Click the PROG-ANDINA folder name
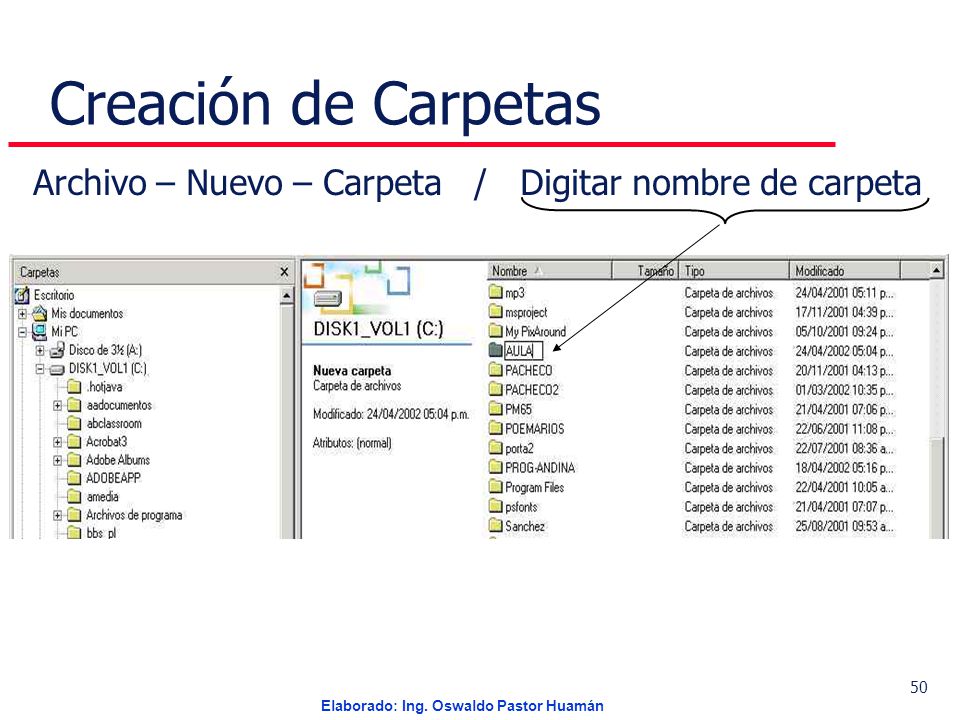 click(540, 468)
